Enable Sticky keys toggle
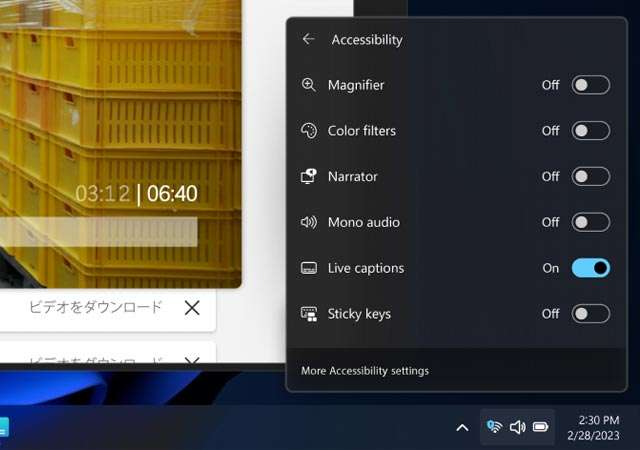The height and width of the screenshot is (450, 640). pyautogui.click(x=590, y=314)
